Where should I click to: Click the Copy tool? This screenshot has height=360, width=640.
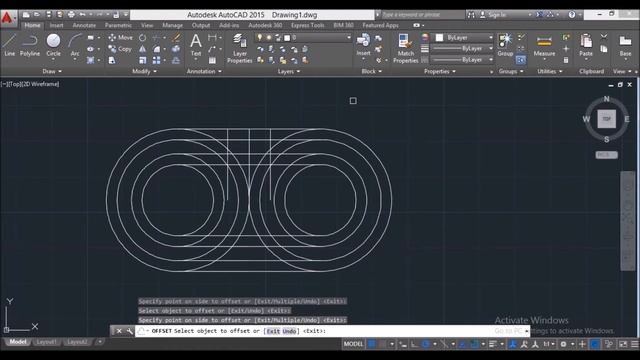pos(120,49)
